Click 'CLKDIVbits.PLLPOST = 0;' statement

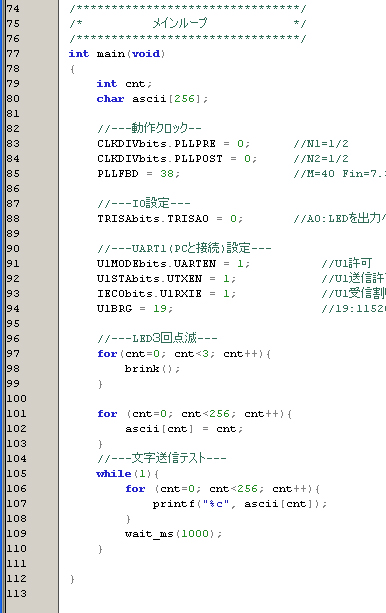[x=177, y=158]
